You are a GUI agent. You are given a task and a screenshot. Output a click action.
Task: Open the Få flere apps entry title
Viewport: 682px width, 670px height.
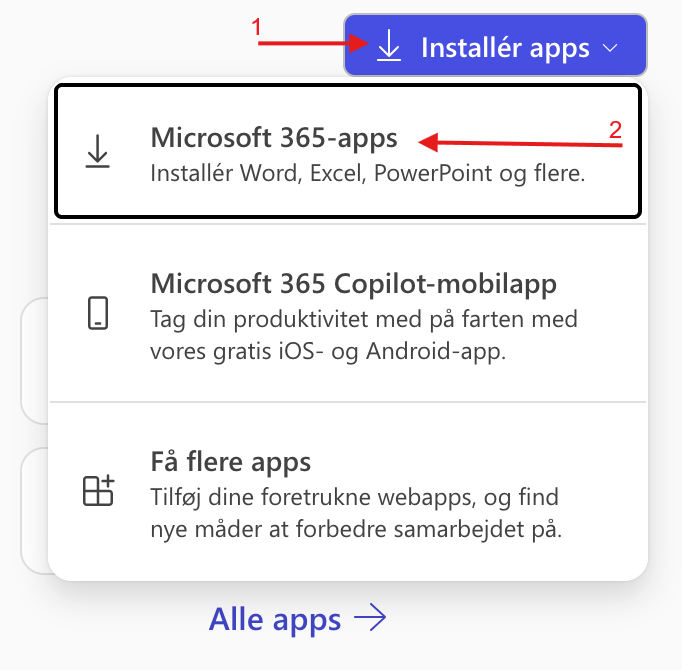231,462
